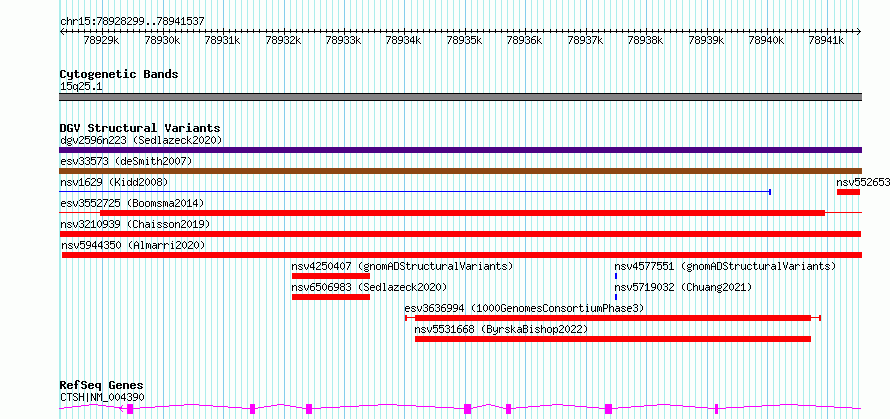Select the dark purple dgv2596n223 variant bar

coord(460,150)
